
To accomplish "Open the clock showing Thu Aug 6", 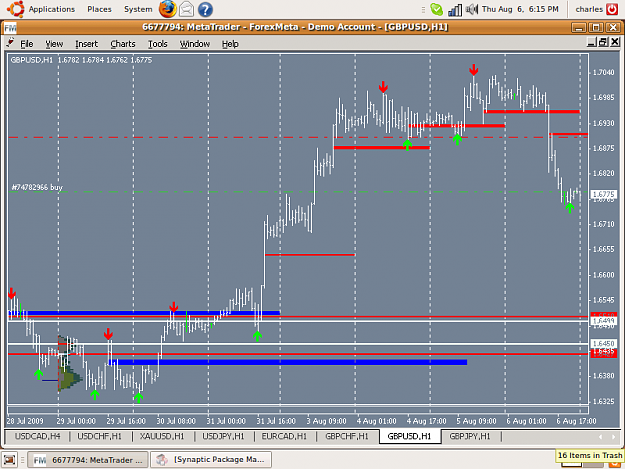I will [x=520, y=9].
